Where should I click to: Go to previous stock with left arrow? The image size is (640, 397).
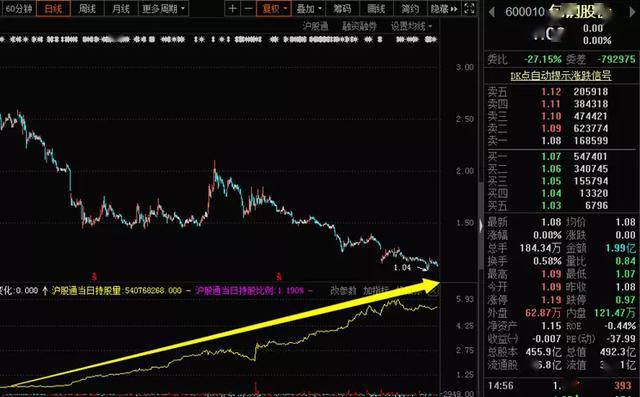(492, 12)
